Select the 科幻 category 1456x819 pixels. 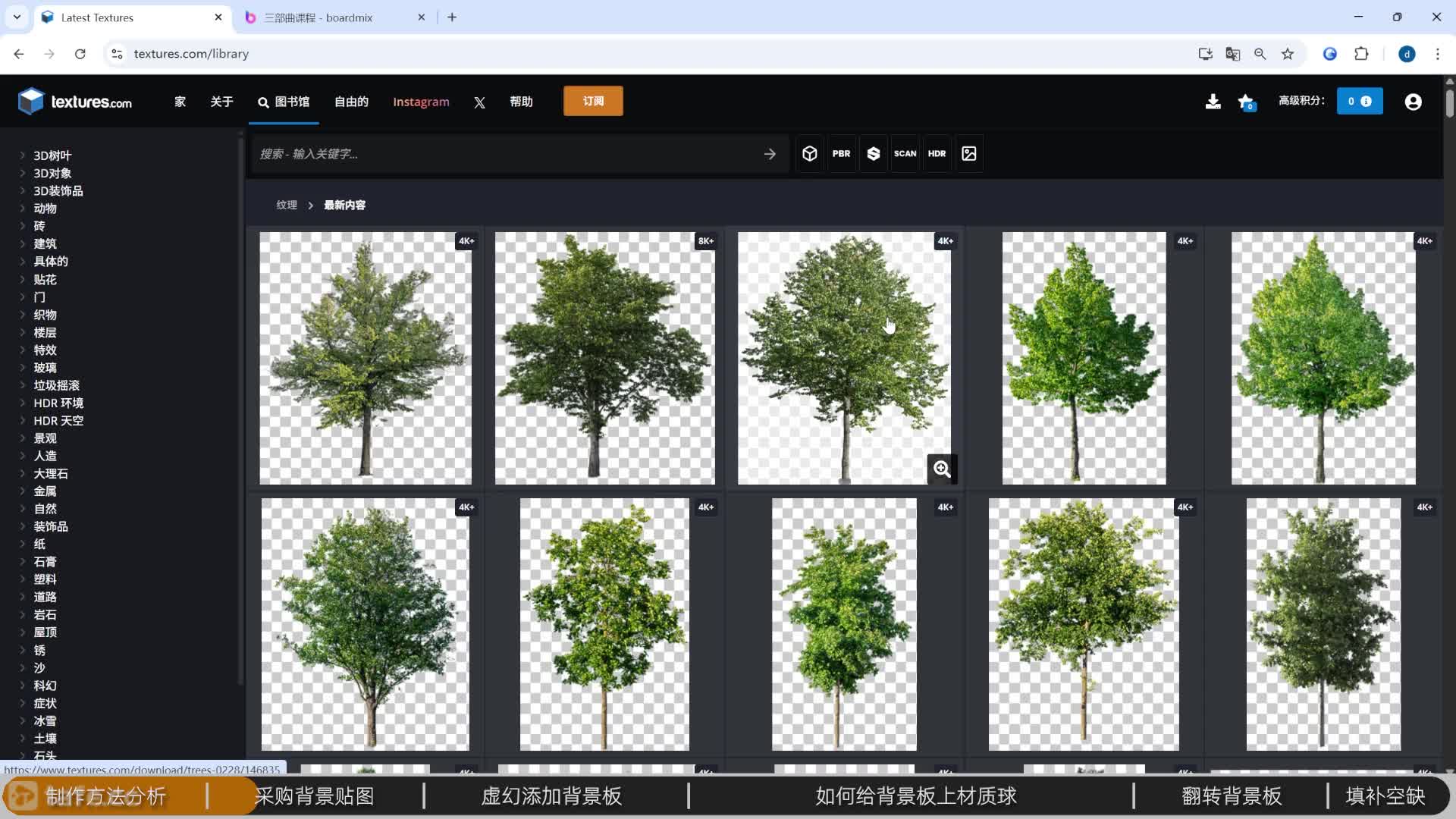pos(45,686)
